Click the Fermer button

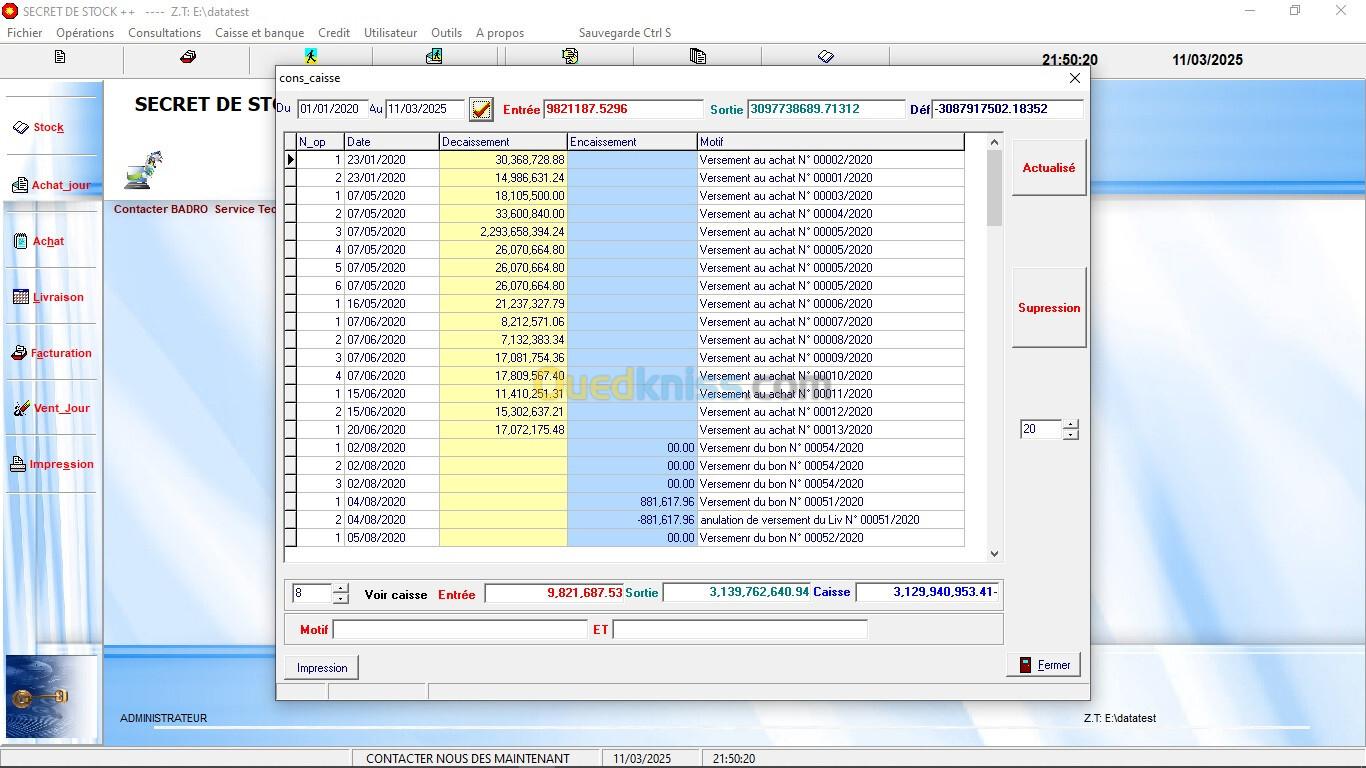[x=1044, y=665]
